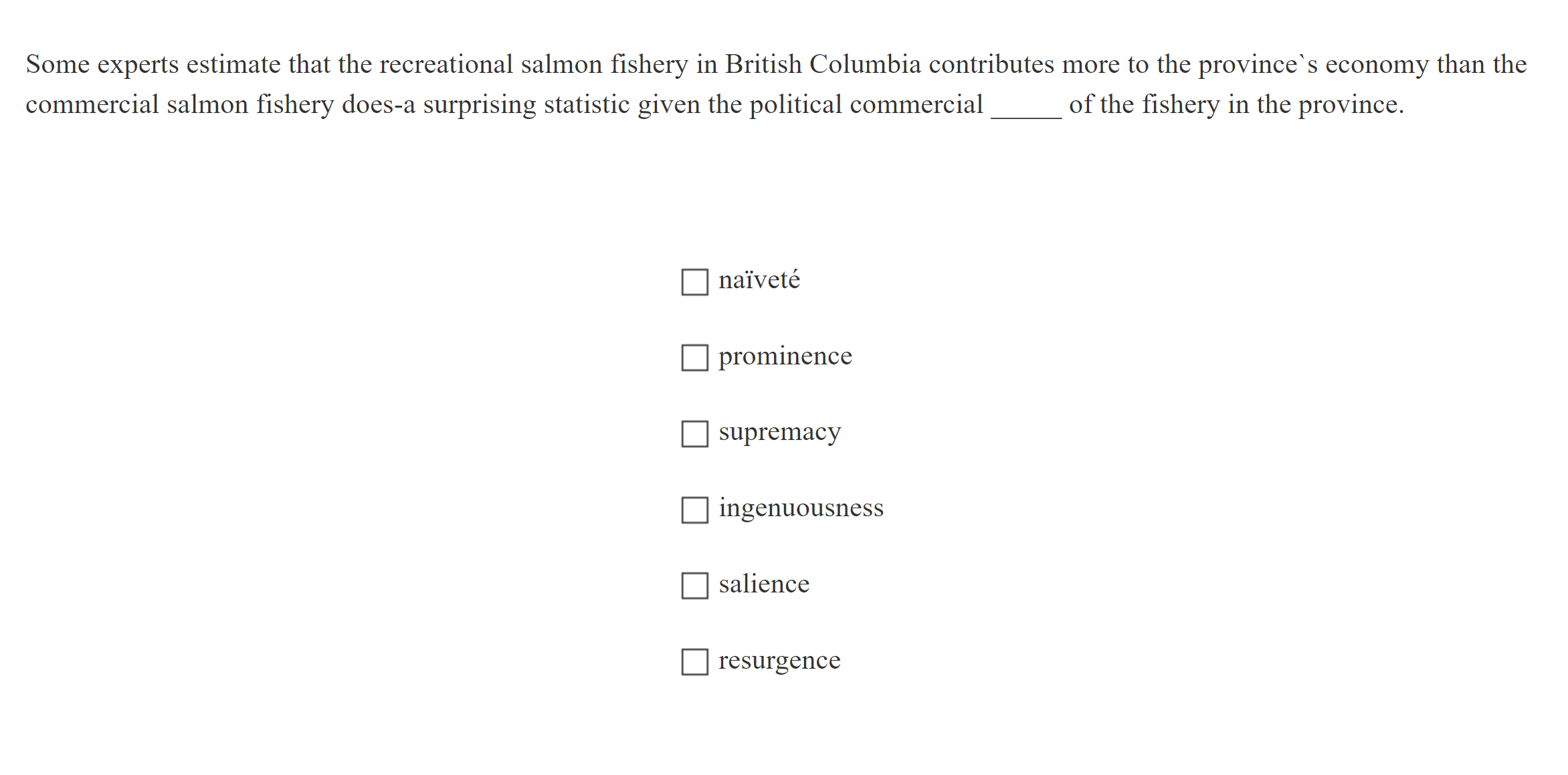Click the word statistic in the question
The image size is (1568, 775).
point(587,105)
